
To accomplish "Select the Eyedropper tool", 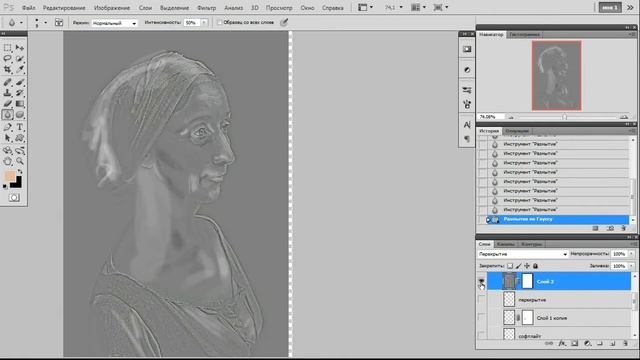I will (20, 70).
